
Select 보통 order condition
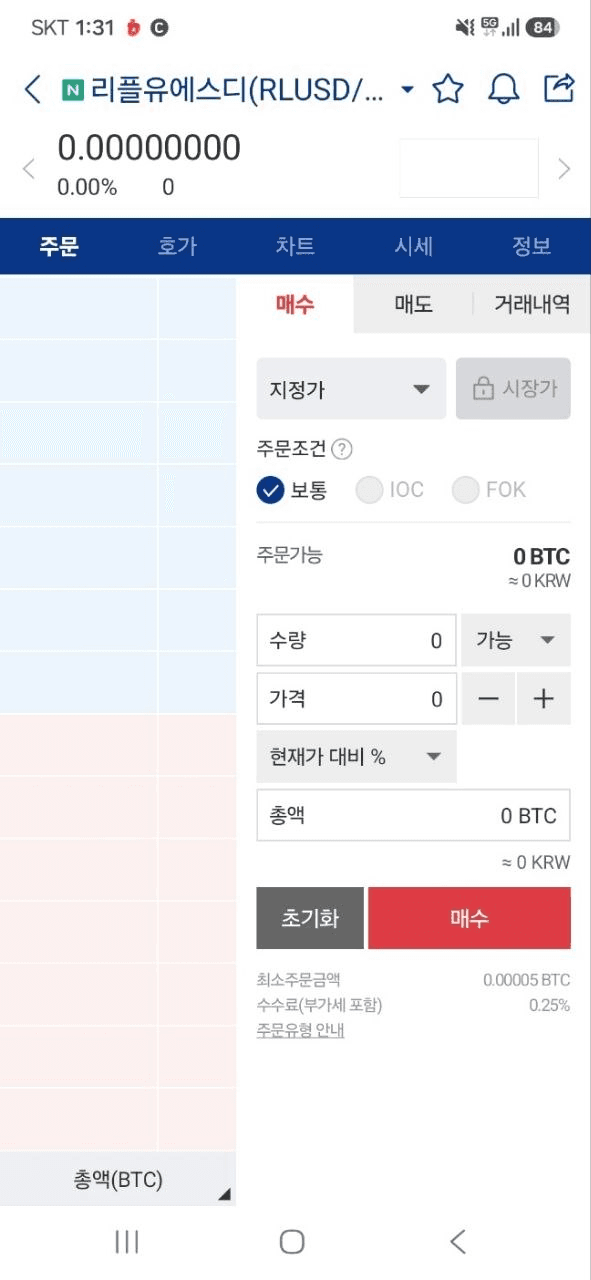click(292, 490)
